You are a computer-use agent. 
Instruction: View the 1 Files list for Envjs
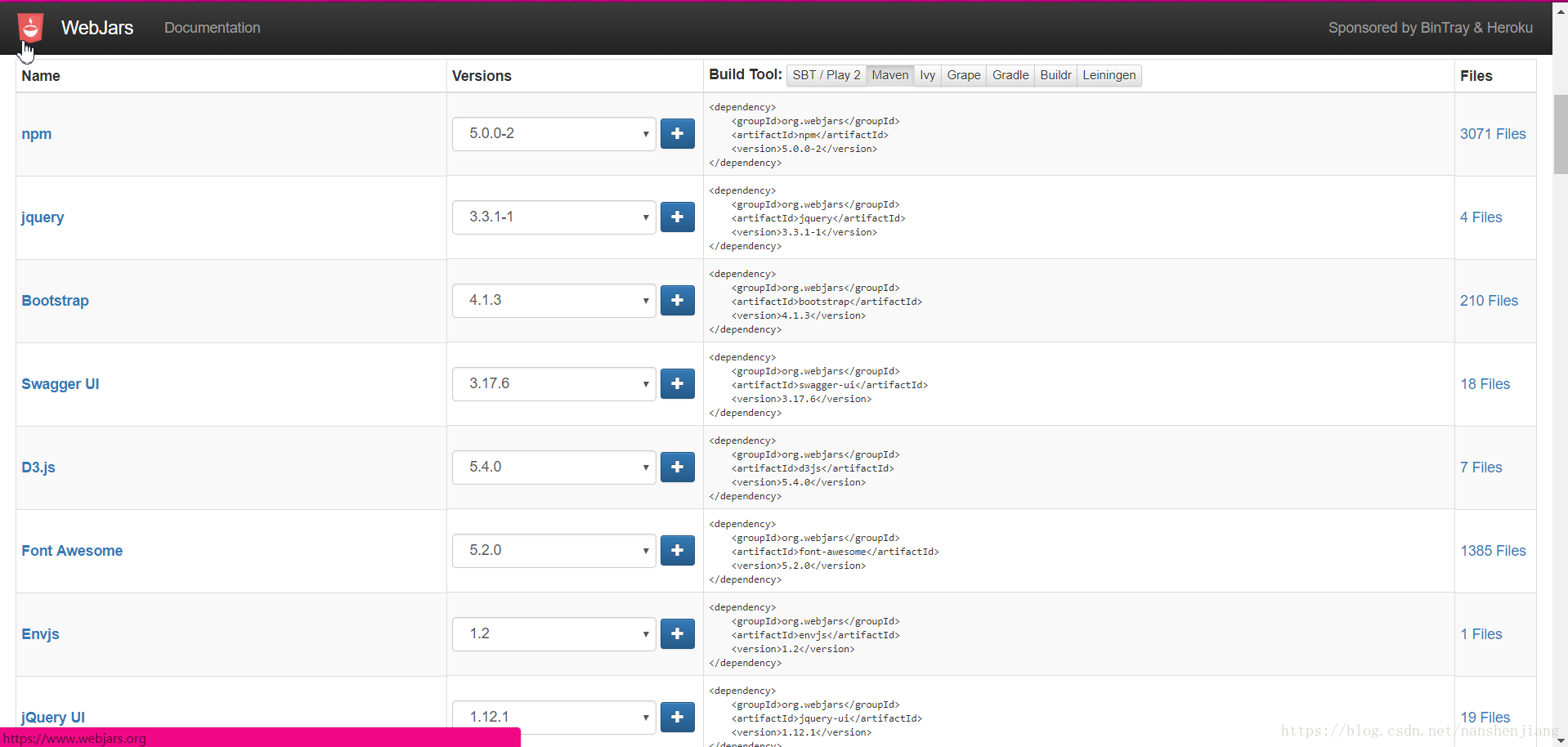(1481, 634)
